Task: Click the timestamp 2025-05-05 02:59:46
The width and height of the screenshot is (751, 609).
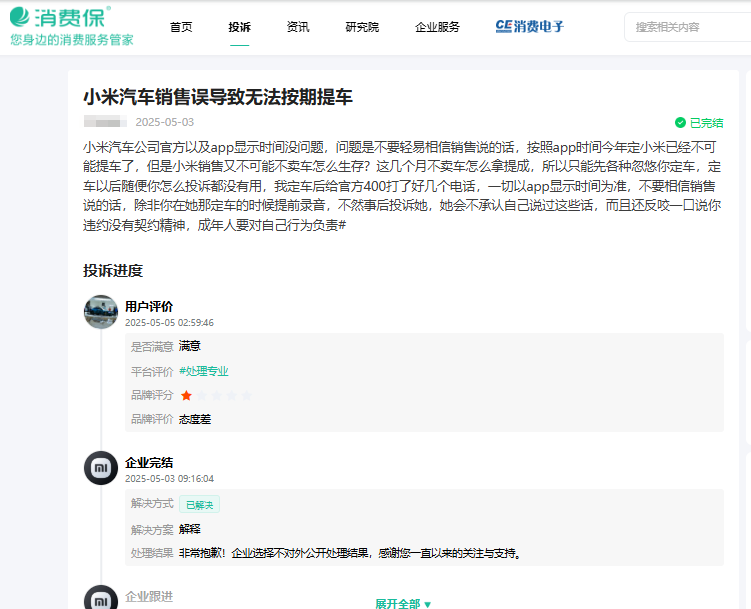Action: [x=170, y=323]
